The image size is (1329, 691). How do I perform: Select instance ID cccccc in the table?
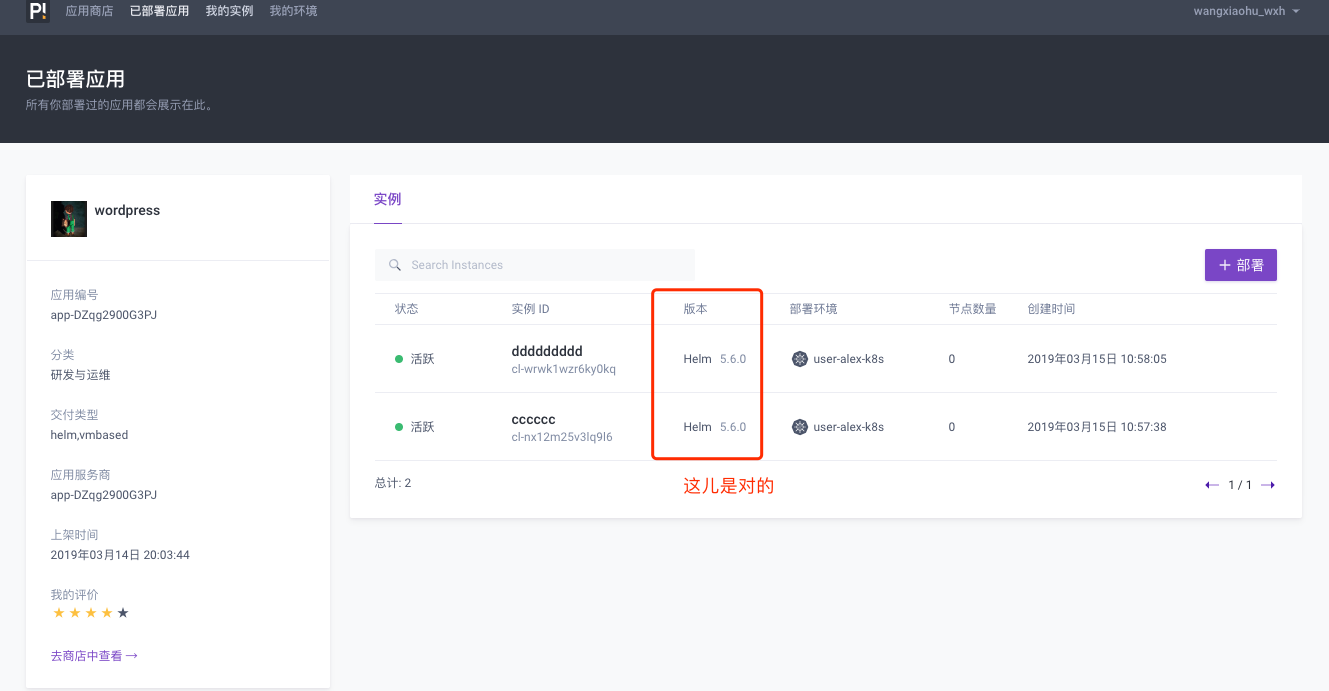point(533,419)
